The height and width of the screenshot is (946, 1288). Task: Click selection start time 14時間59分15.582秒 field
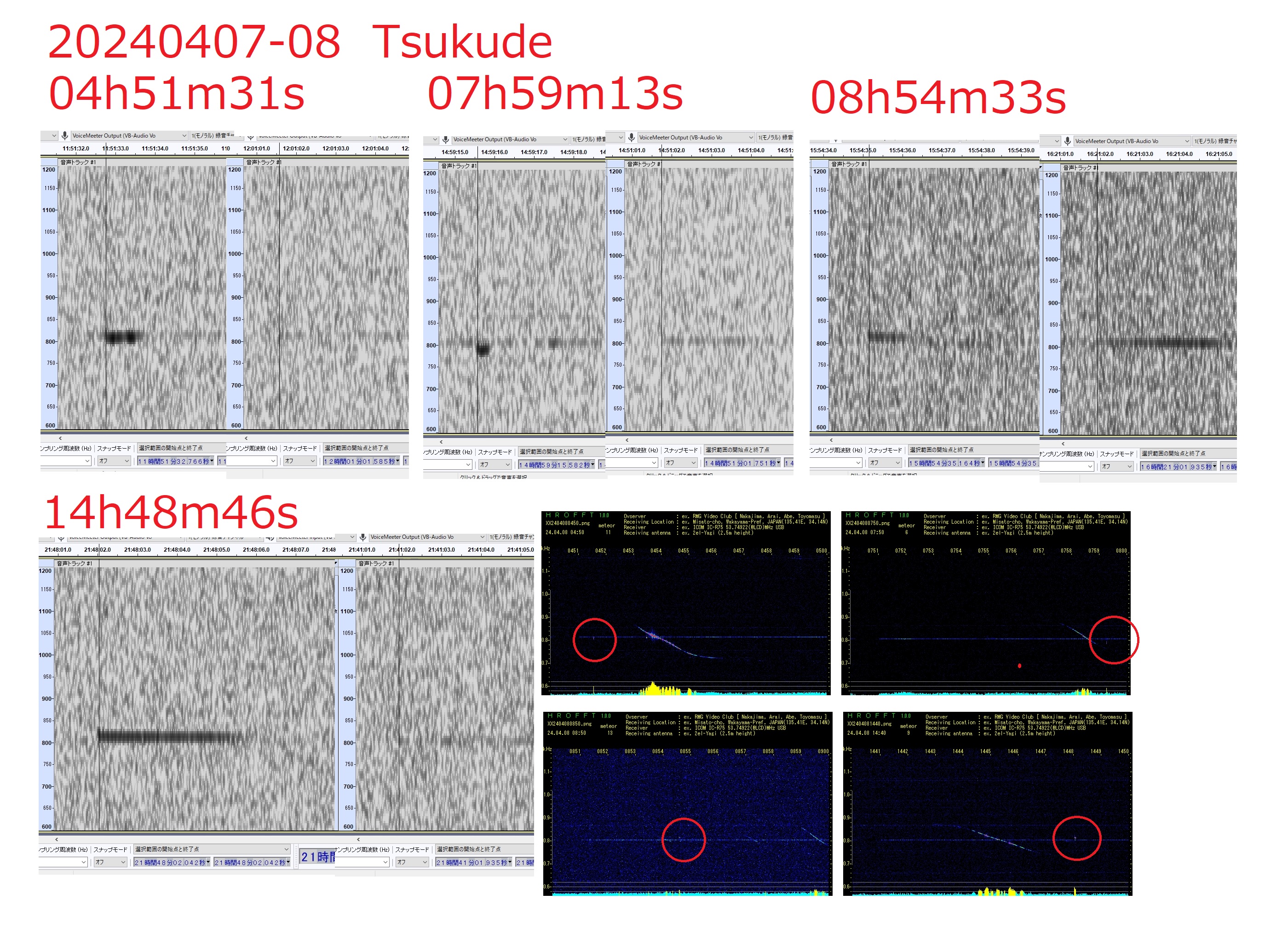click(555, 465)
